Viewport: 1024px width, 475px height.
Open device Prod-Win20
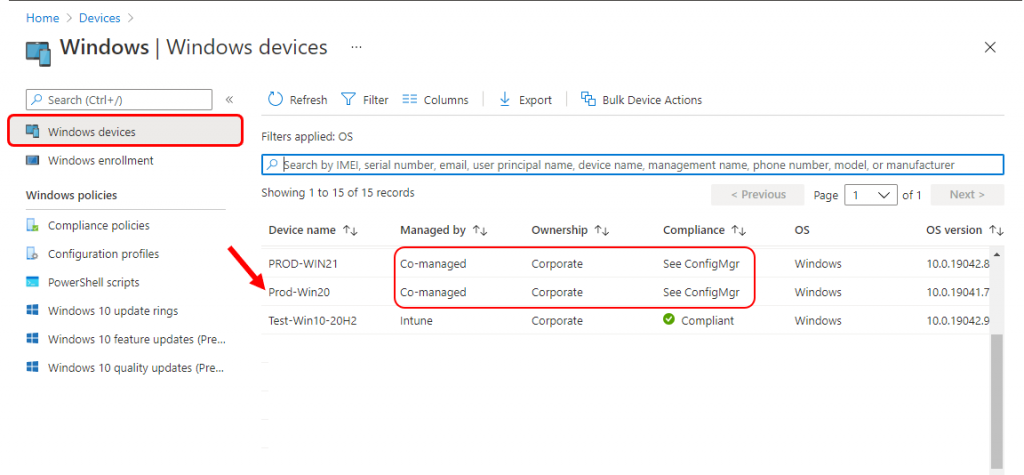299,293
